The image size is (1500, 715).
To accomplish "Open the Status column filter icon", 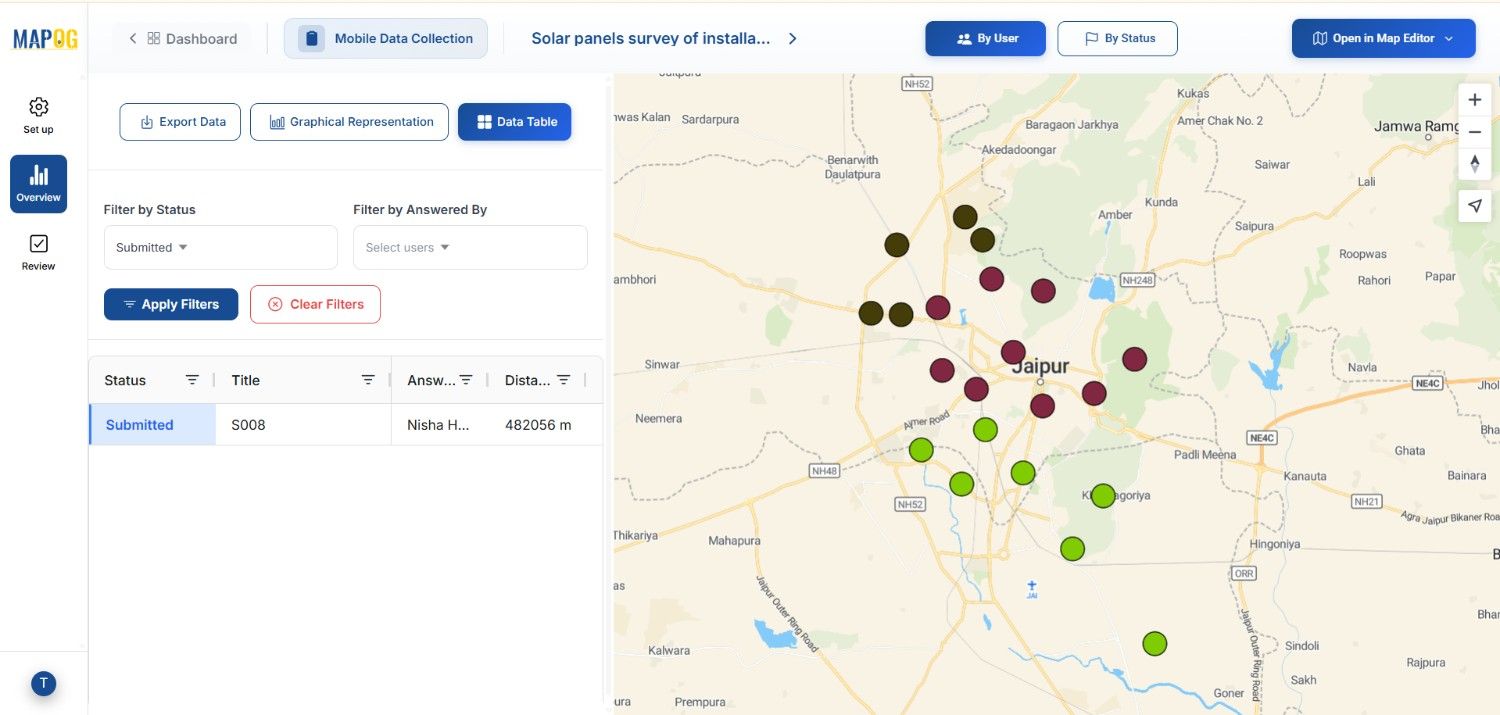I will click(192, 379).
